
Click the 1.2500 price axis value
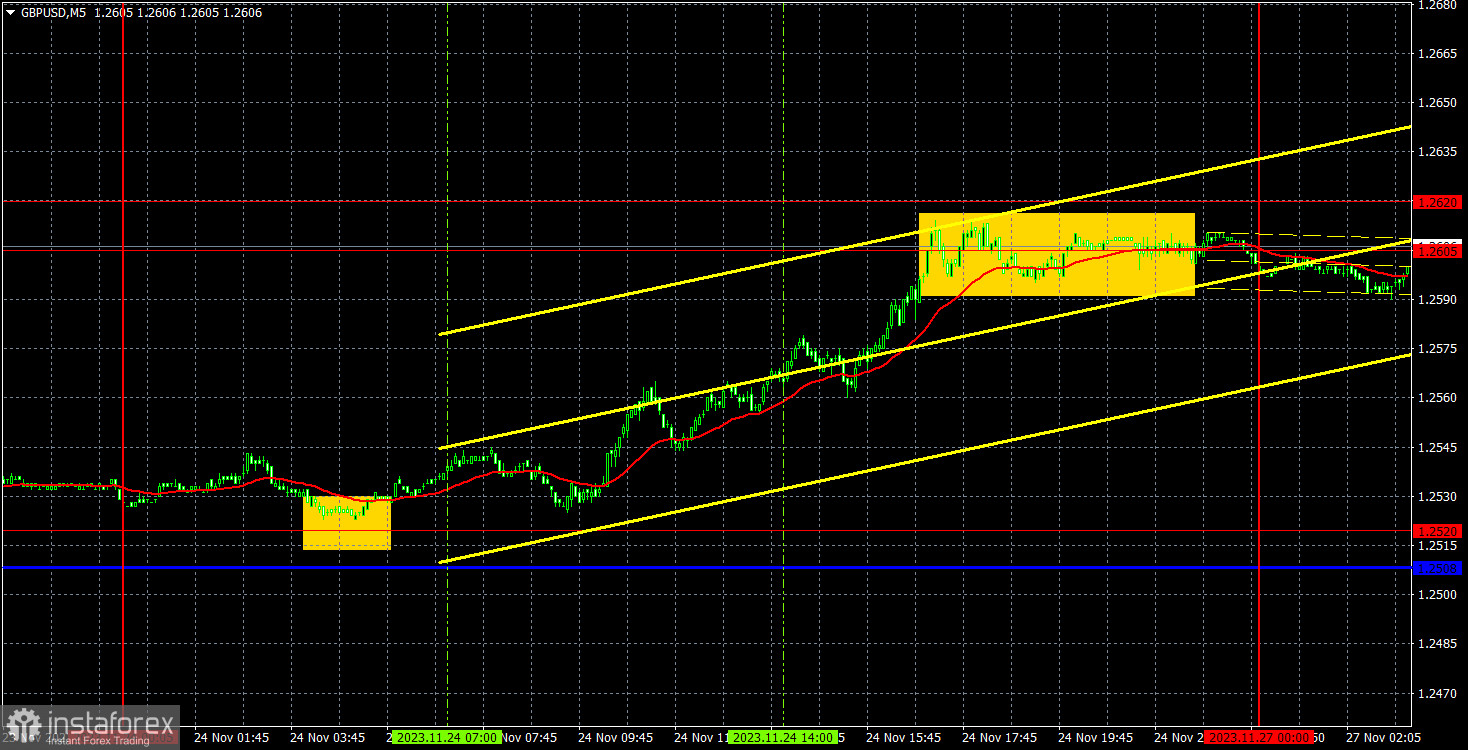pos(1439,595)
